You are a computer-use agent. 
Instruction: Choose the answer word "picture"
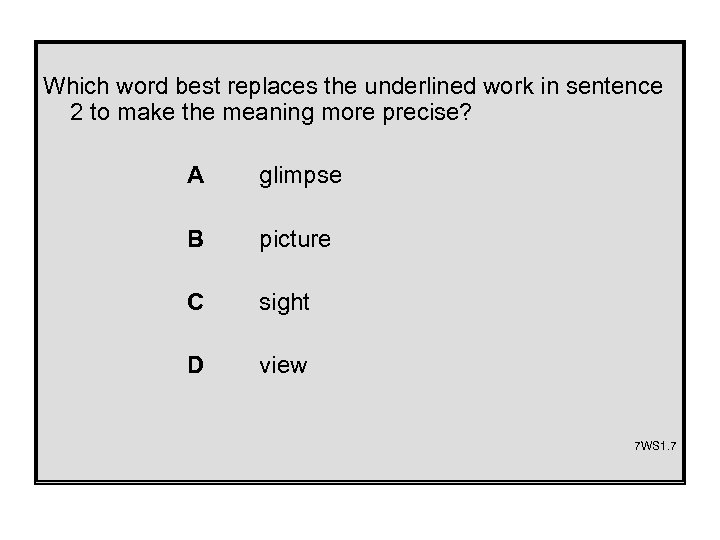294,240
